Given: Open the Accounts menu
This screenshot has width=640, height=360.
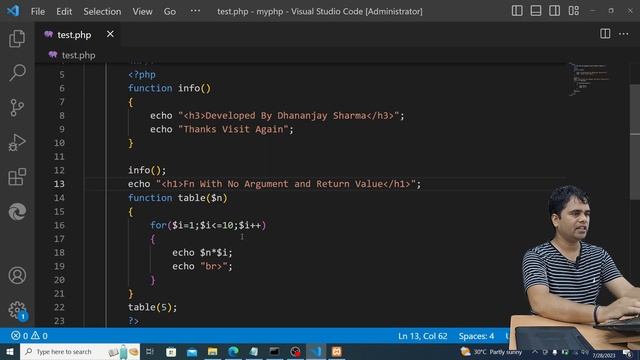Looking at the screenshot, I should (17, 276).
